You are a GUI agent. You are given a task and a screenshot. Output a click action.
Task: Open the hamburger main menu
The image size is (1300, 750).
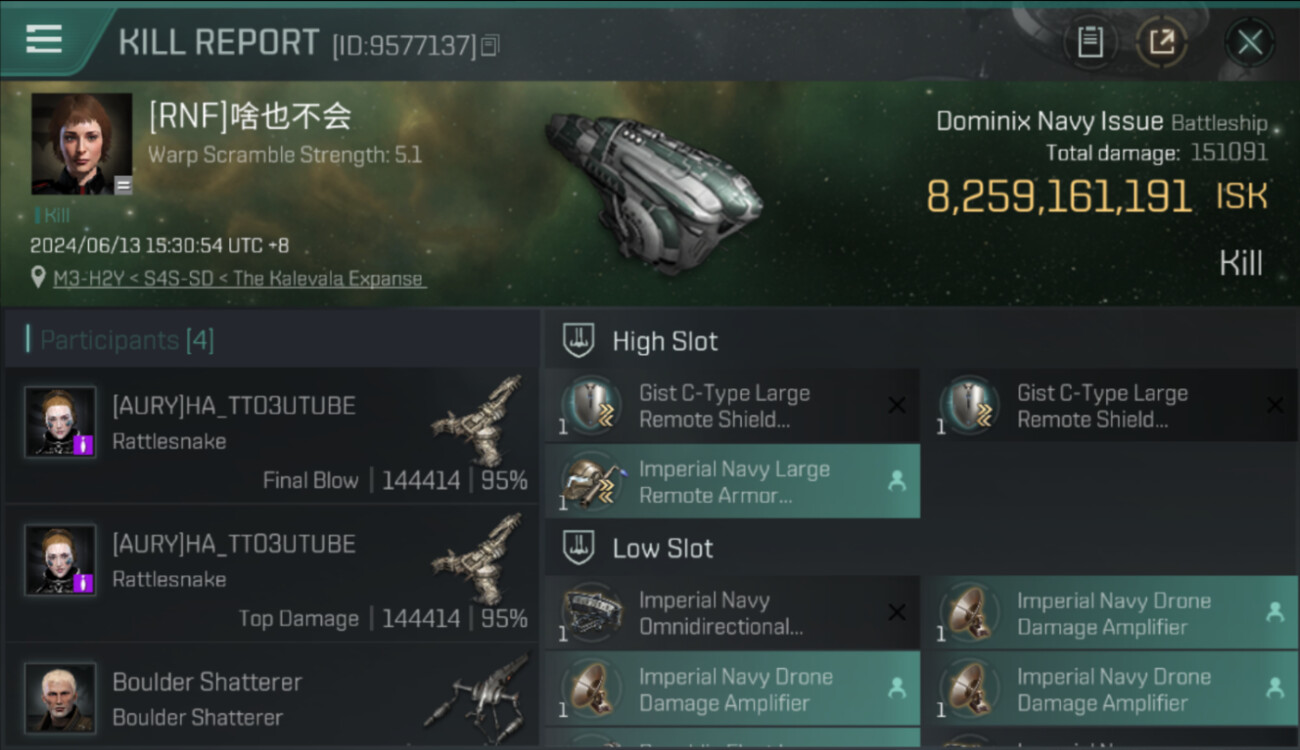44,39
